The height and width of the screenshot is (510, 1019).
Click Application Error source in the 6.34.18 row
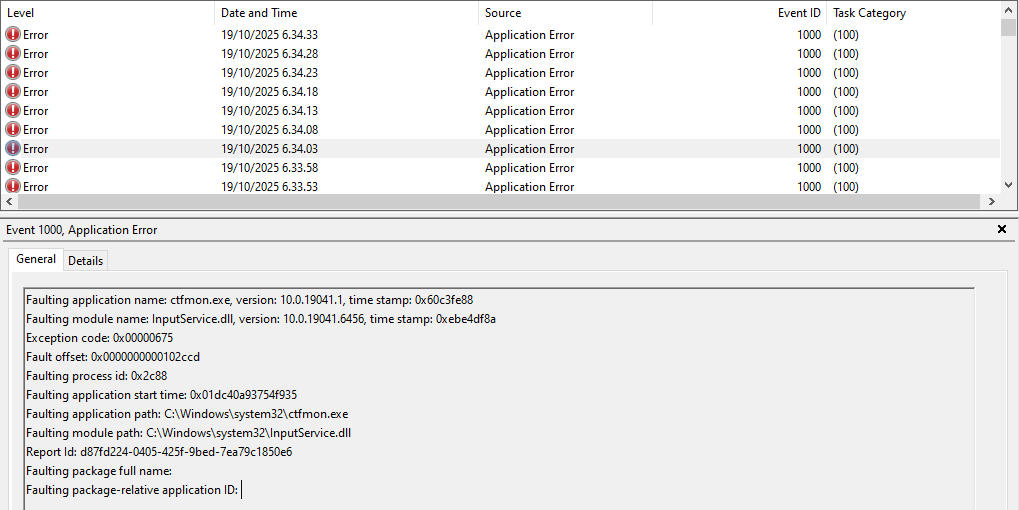(x=529, y=92)
